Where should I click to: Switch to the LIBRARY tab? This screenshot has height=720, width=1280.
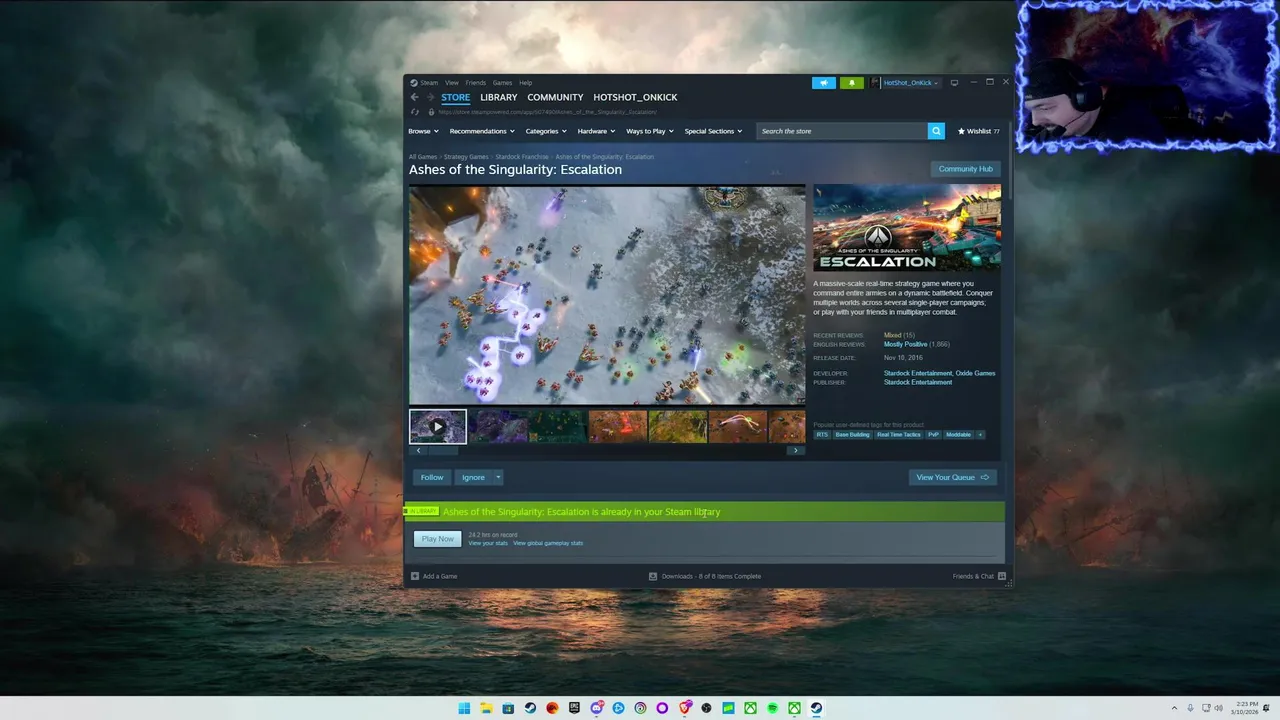pyautogui.click(x=498, y=97)
